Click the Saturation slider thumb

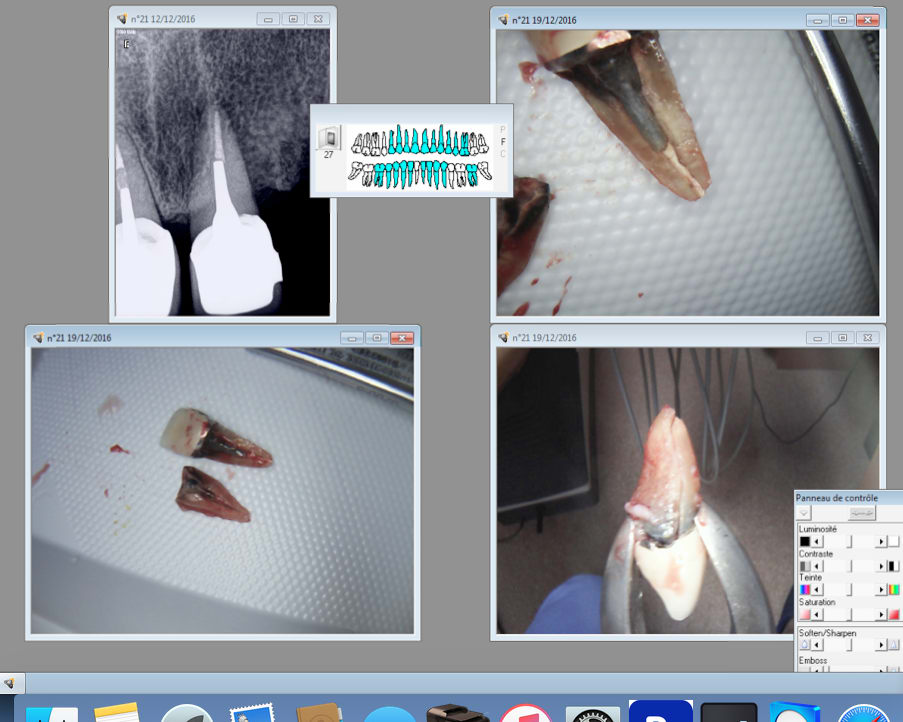(x=850, y=614)
